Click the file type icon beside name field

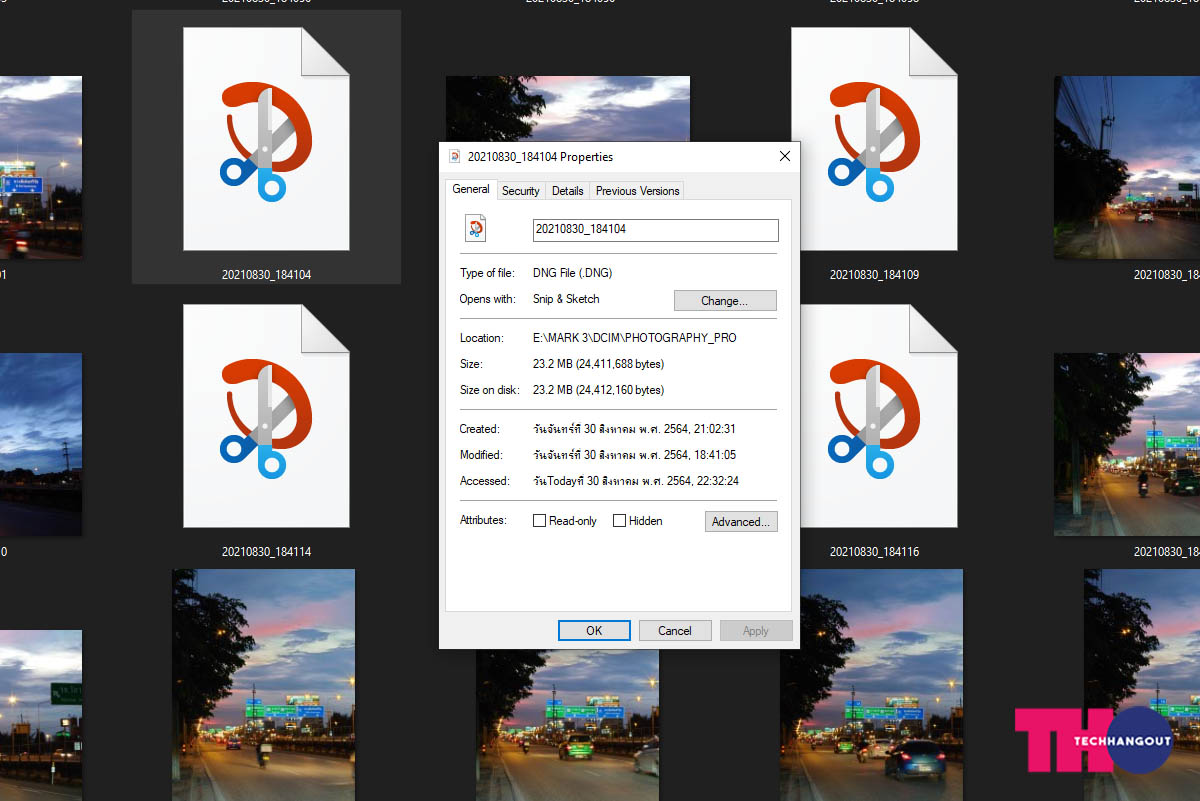[x=476, y=229]
